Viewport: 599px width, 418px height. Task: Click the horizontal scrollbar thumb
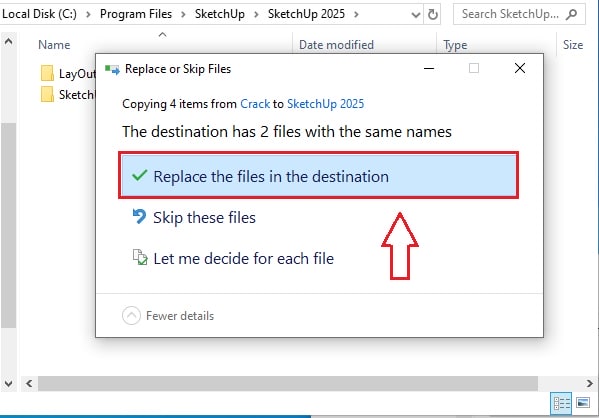(288, 383)
